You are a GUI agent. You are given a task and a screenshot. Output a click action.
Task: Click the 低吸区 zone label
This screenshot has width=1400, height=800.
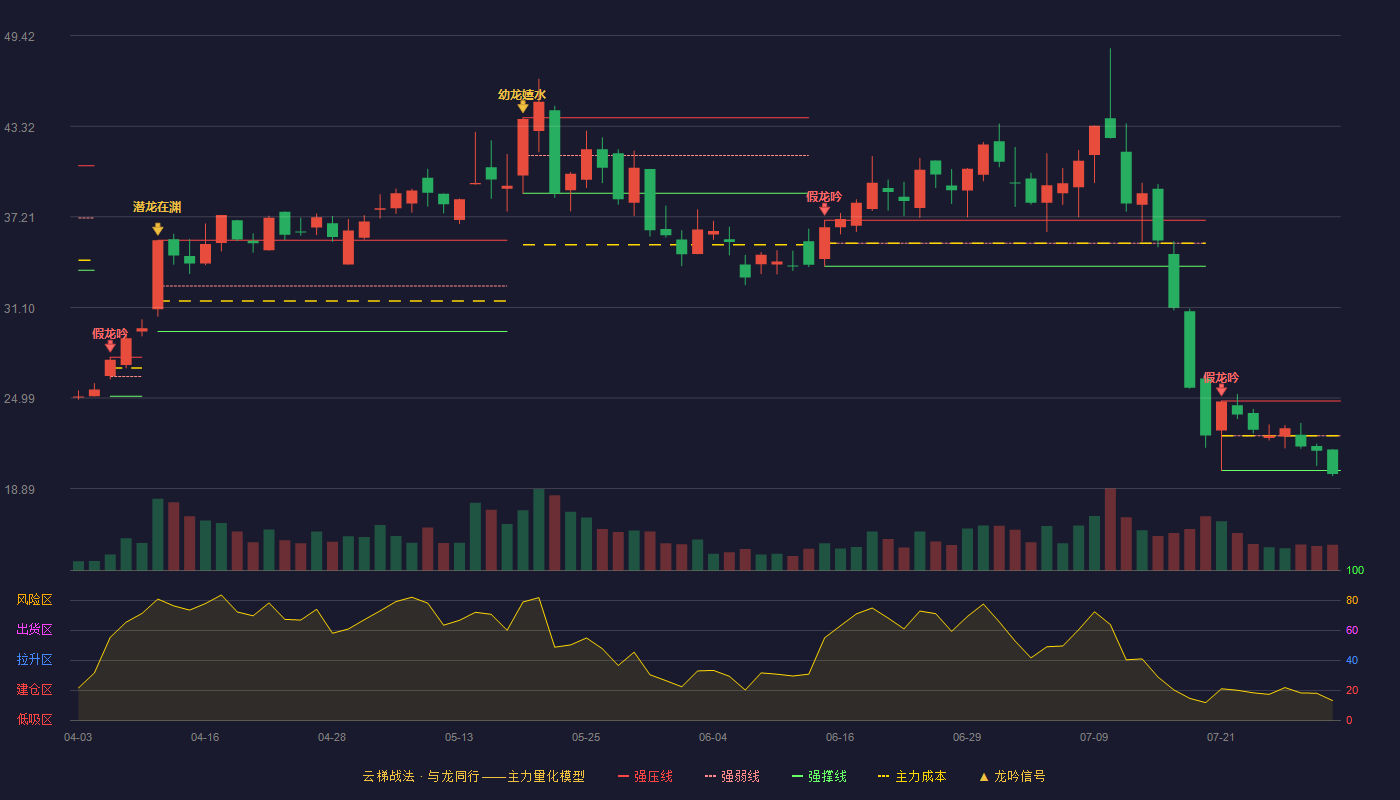point(34,718)
